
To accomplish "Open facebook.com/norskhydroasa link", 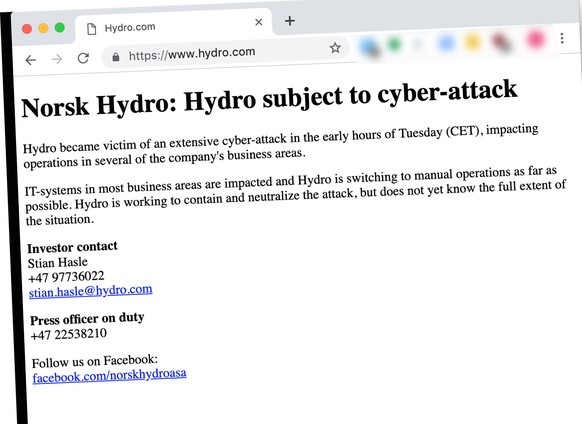I will click(109, 375).
